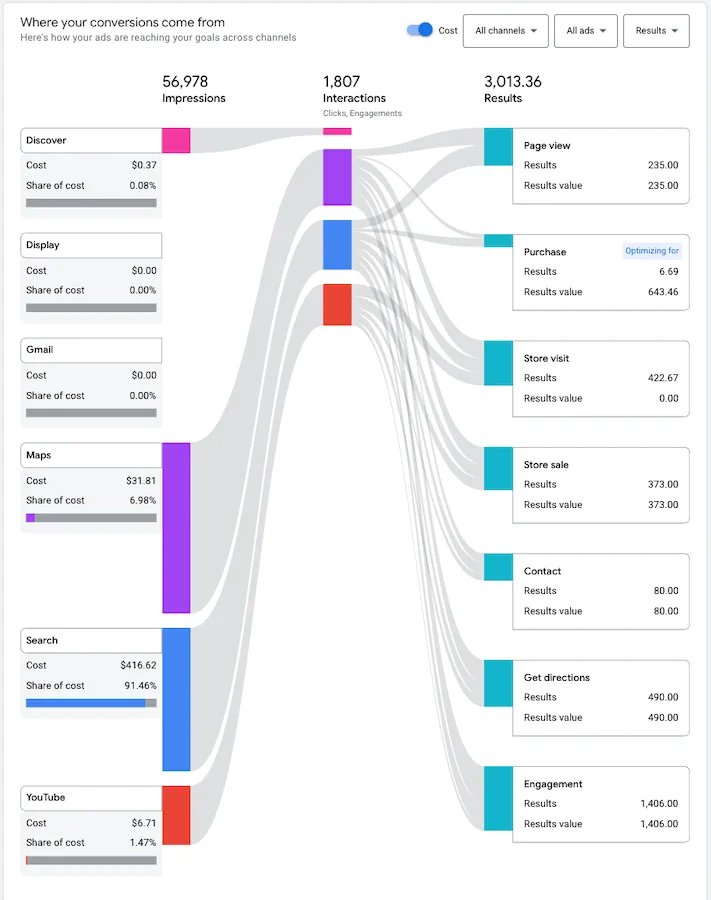The width and height of the screenshot is (711, 900).
Task: Select the purple Interactions node in middle column
Action: (336, 178)
